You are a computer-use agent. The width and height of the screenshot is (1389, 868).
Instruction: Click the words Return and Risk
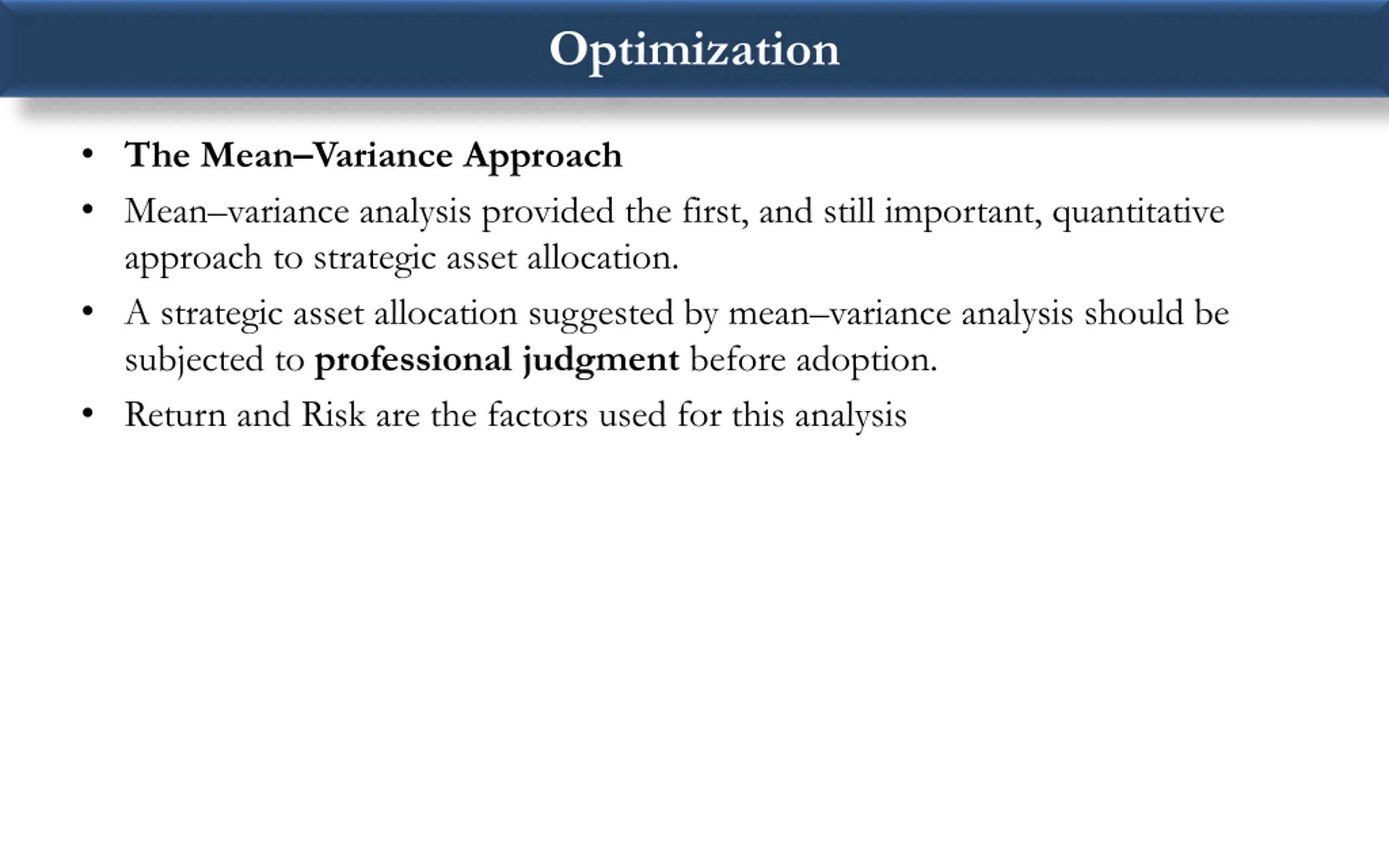tap(245, 414)
